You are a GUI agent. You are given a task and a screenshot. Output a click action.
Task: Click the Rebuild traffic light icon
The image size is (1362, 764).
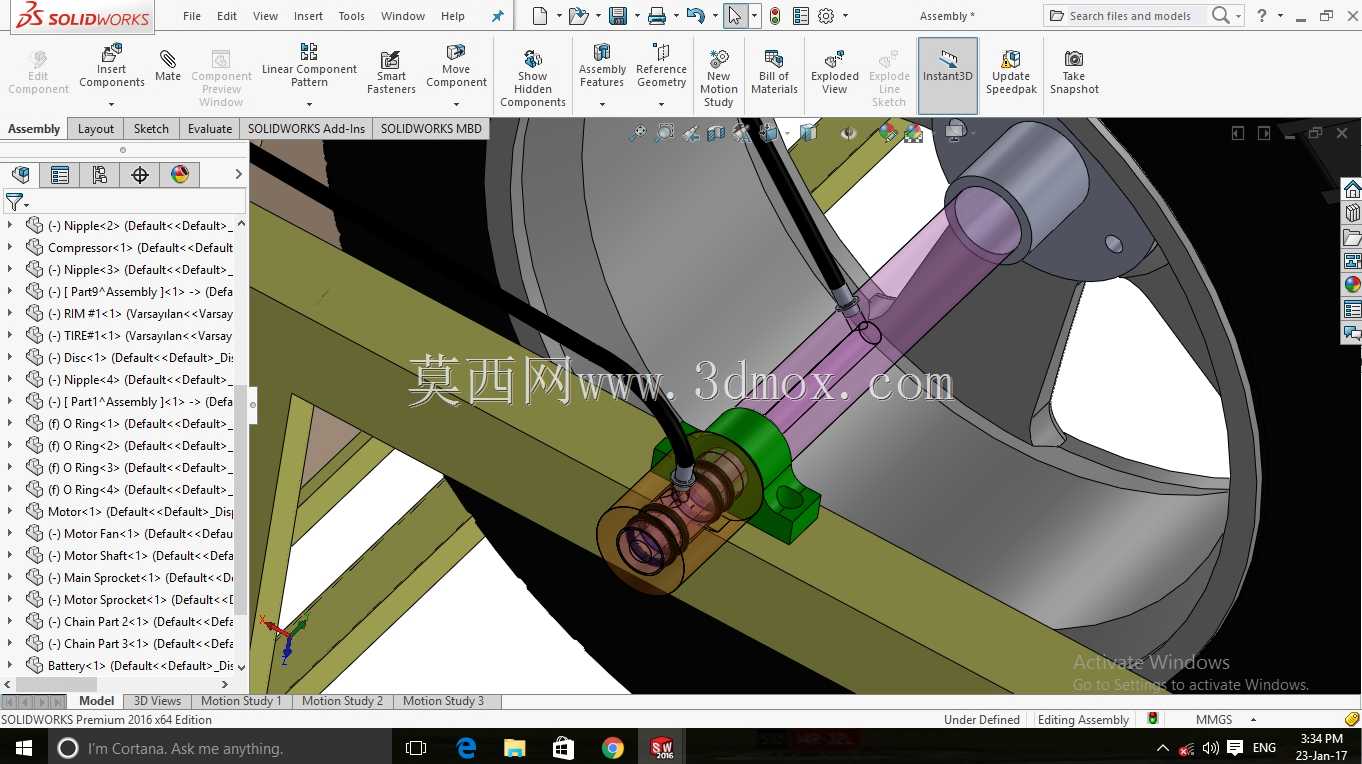coord(775,16)
